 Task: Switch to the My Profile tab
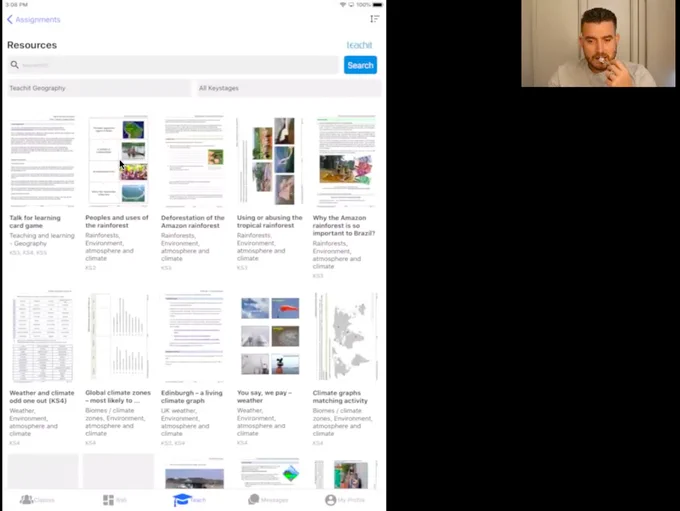point(345,500)
